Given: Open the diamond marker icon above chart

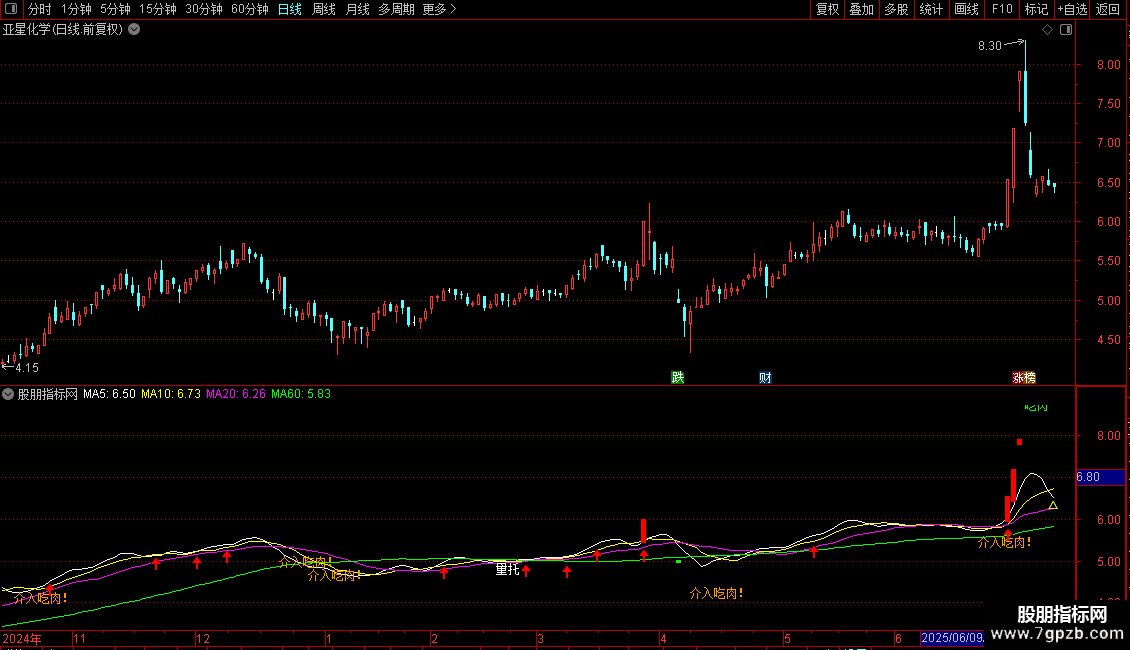Looking at the screenshot, I should [x=1047, y=30].
